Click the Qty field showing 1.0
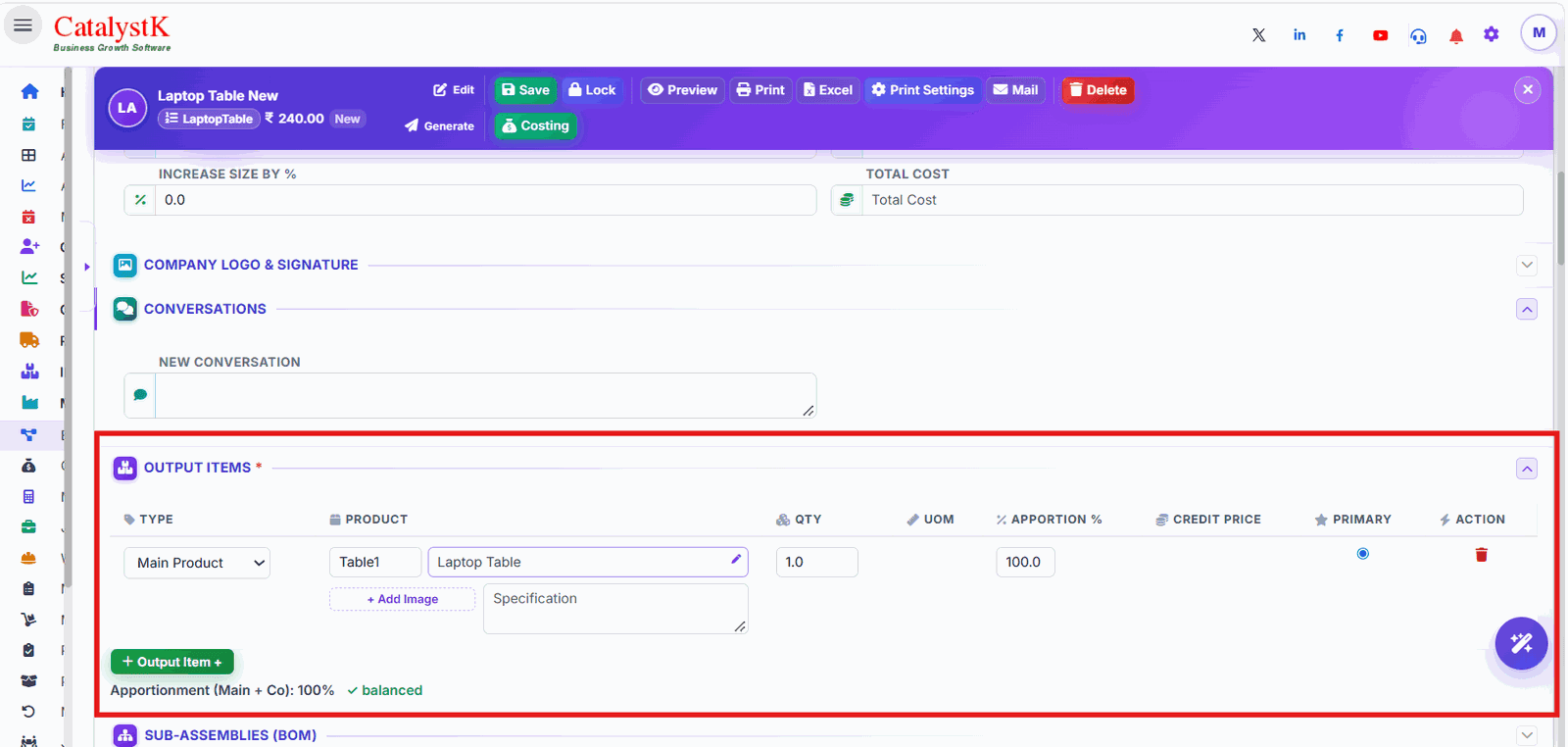 pyautogui.click(x=817, y=562)
